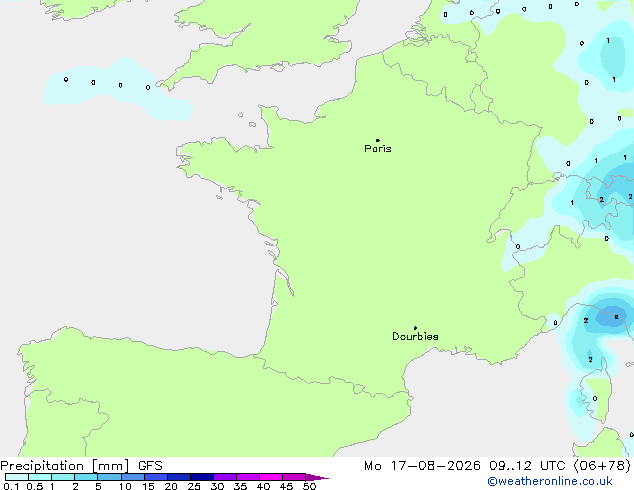Click the above-50 mm legend arrow tip
The height and width of the screenshot is (490, 634).
click(317, 477)
